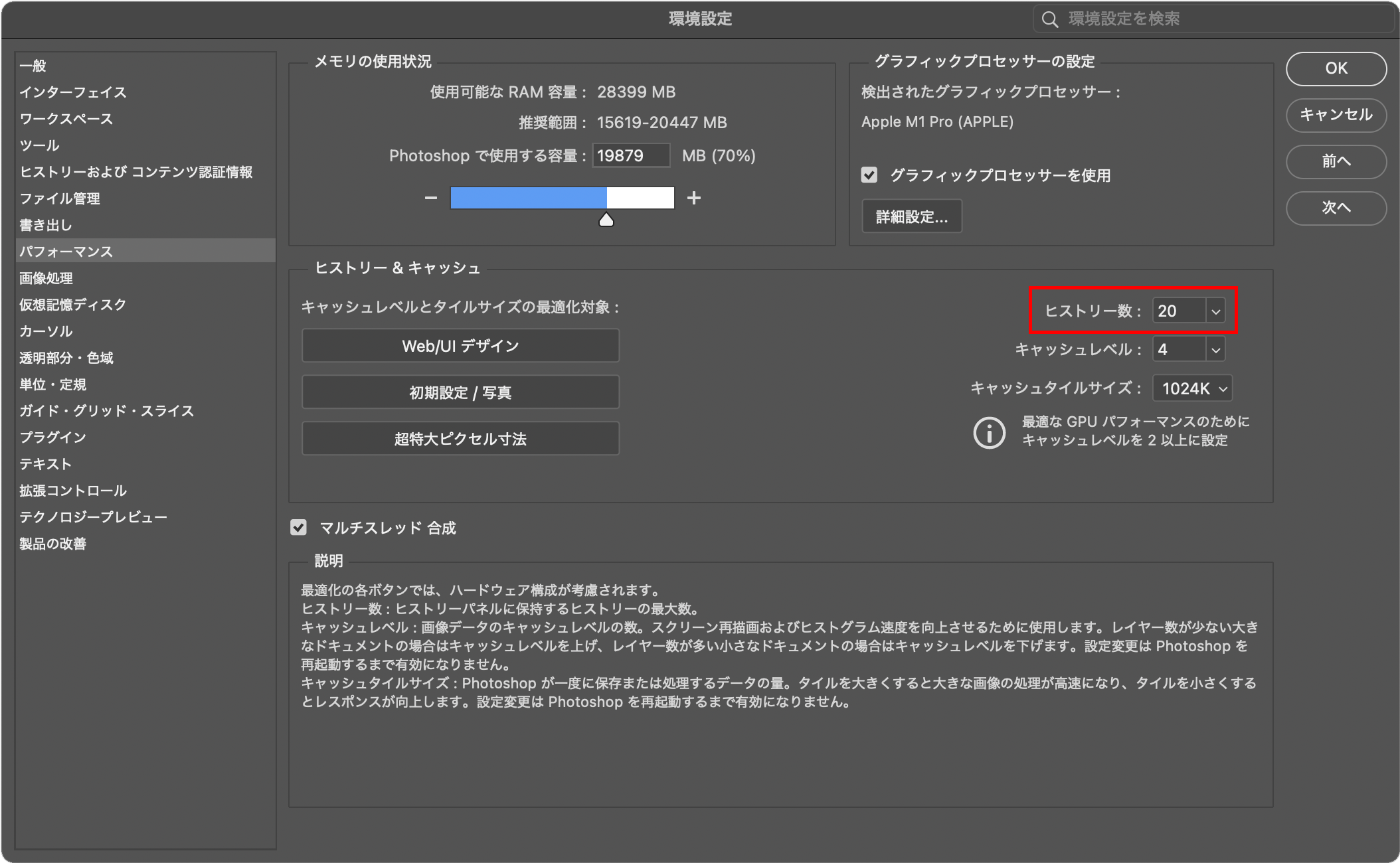Select ツール in the sidebar
The width and height of the screenshot is (1400, 863).
[145, 145]
